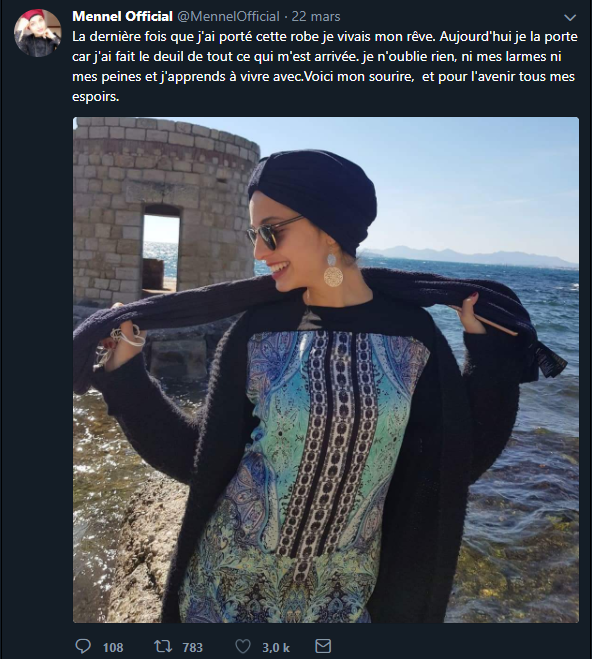Viewport: 592px width, 659px height.
Task: Click the word 'espoirs.' ending the tweet
Action: (96, 97)
